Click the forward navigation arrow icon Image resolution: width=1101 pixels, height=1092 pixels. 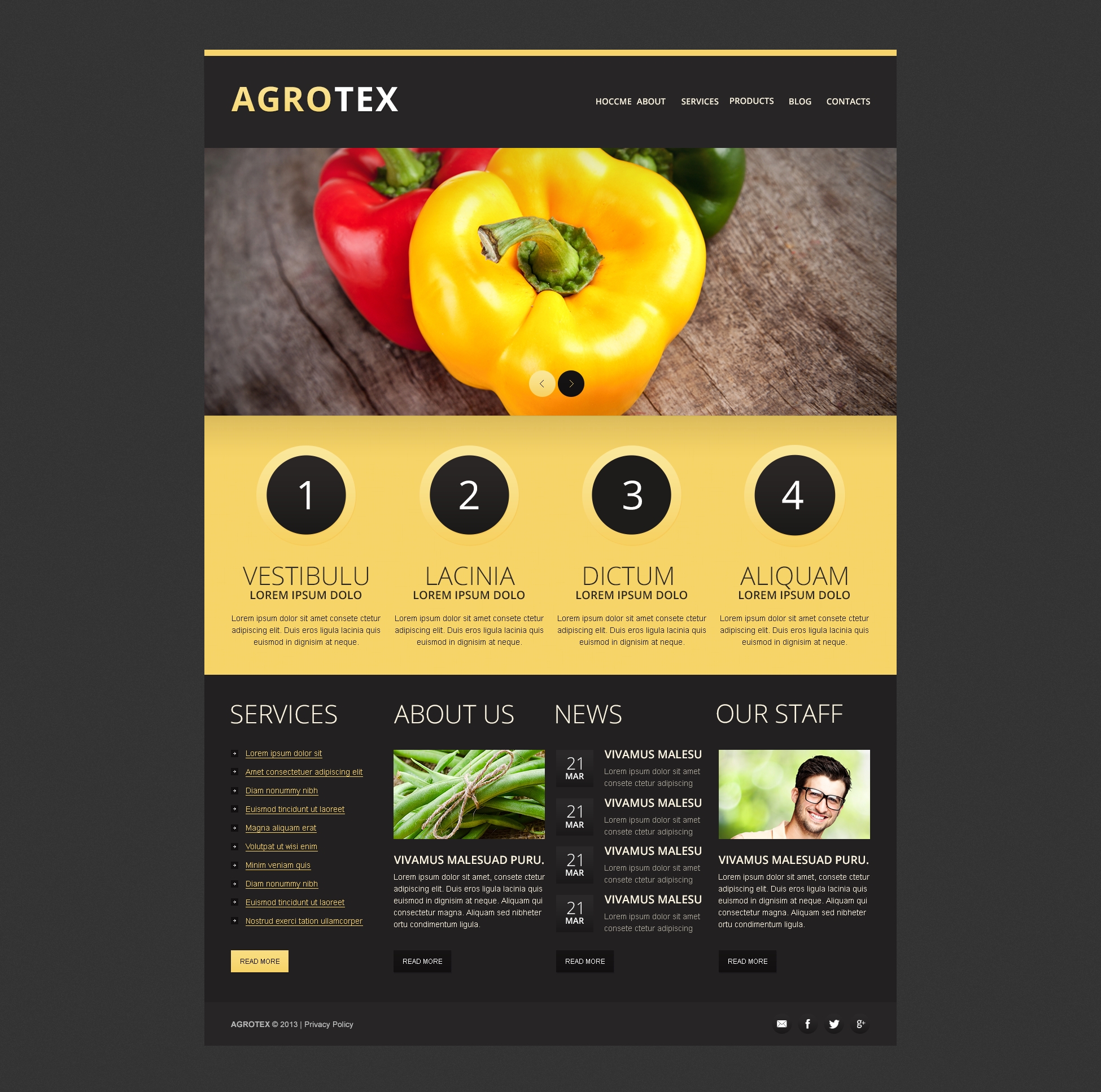click(572, 382)
